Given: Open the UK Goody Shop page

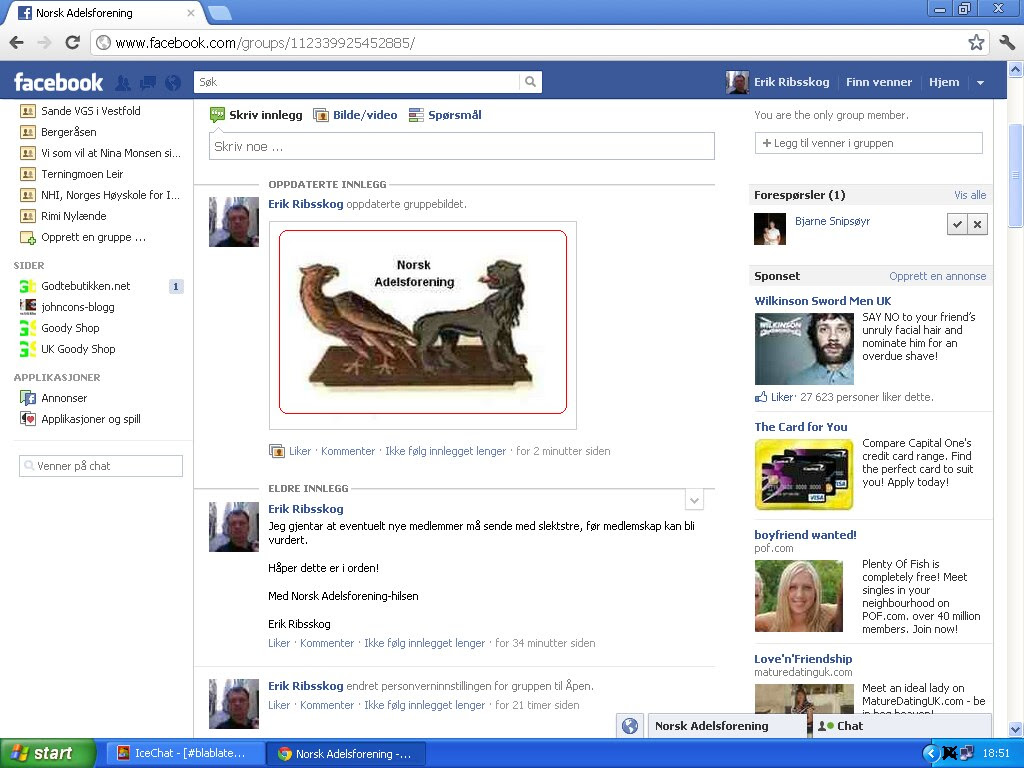Looking at the screenshot, I should pyautogui.click(x=78, y=349).
